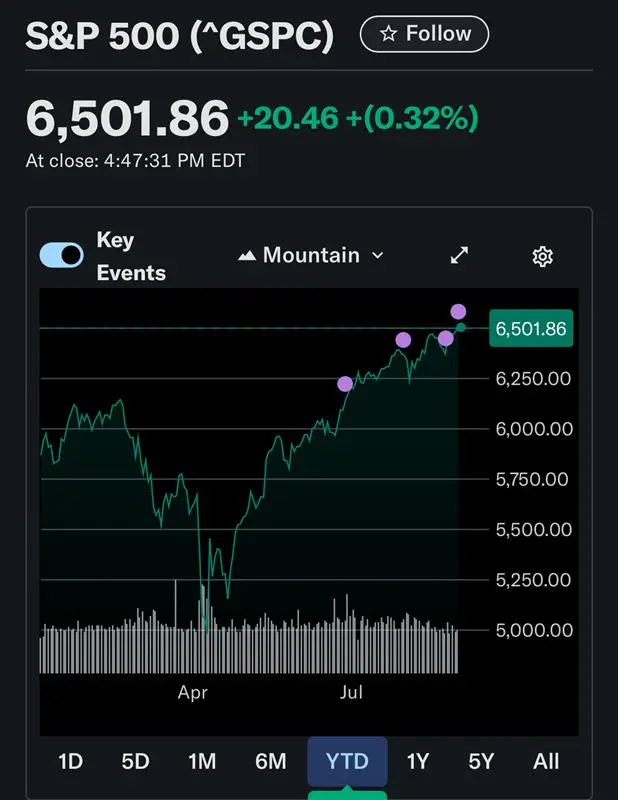This screenshot has width=618, height=800.
Task: Click the 6,000.00 axis label
Action: point(534,429)
